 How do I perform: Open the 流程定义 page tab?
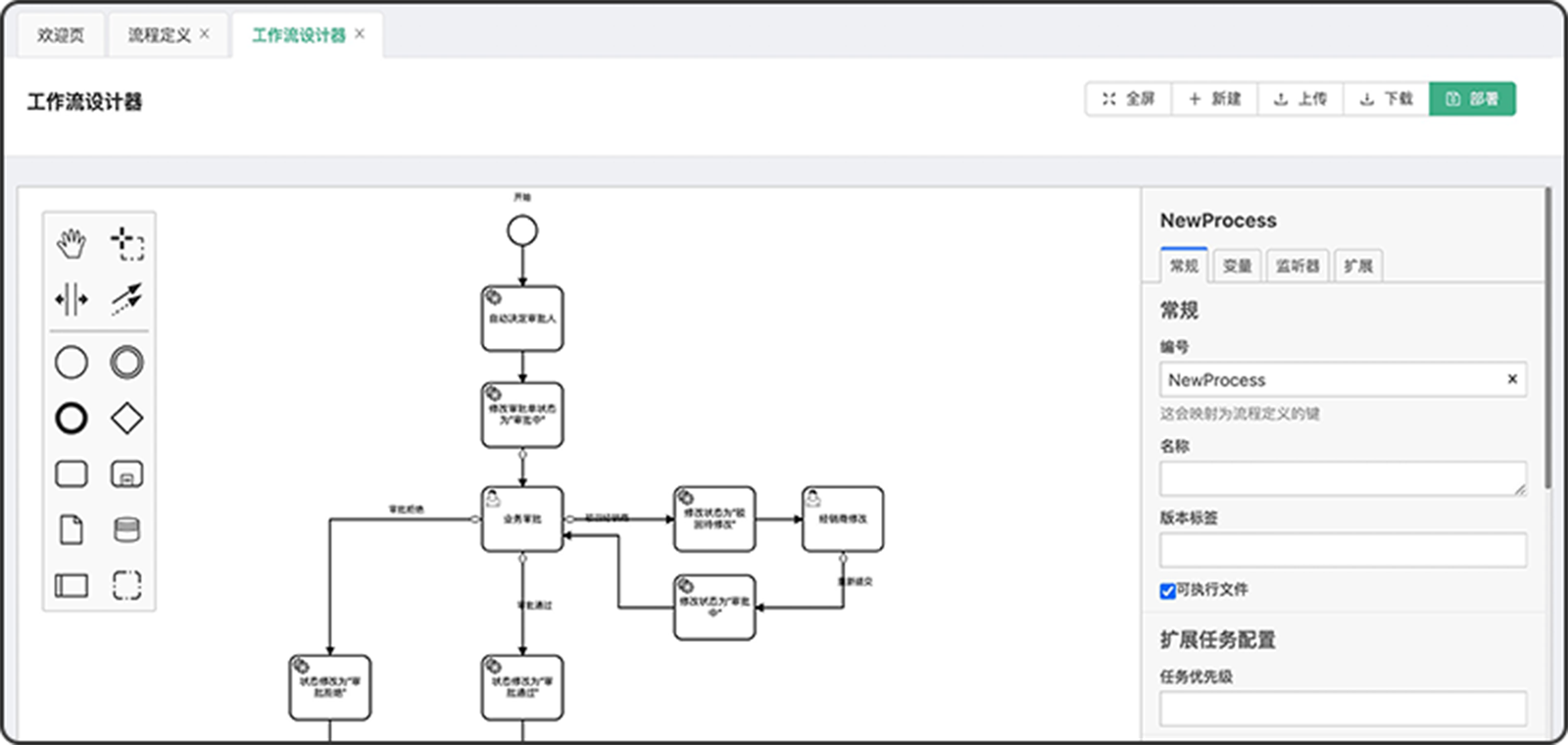coord(159,35)
